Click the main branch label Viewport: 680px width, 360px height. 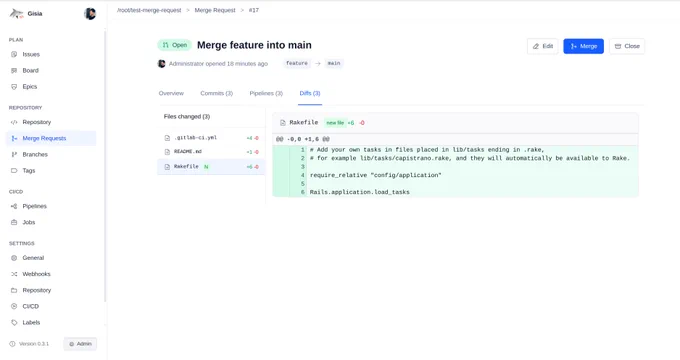334,63
